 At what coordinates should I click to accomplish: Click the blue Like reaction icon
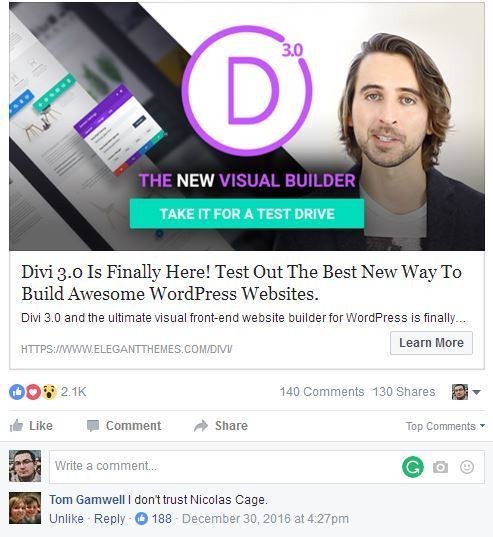click(x=17, y=392)
